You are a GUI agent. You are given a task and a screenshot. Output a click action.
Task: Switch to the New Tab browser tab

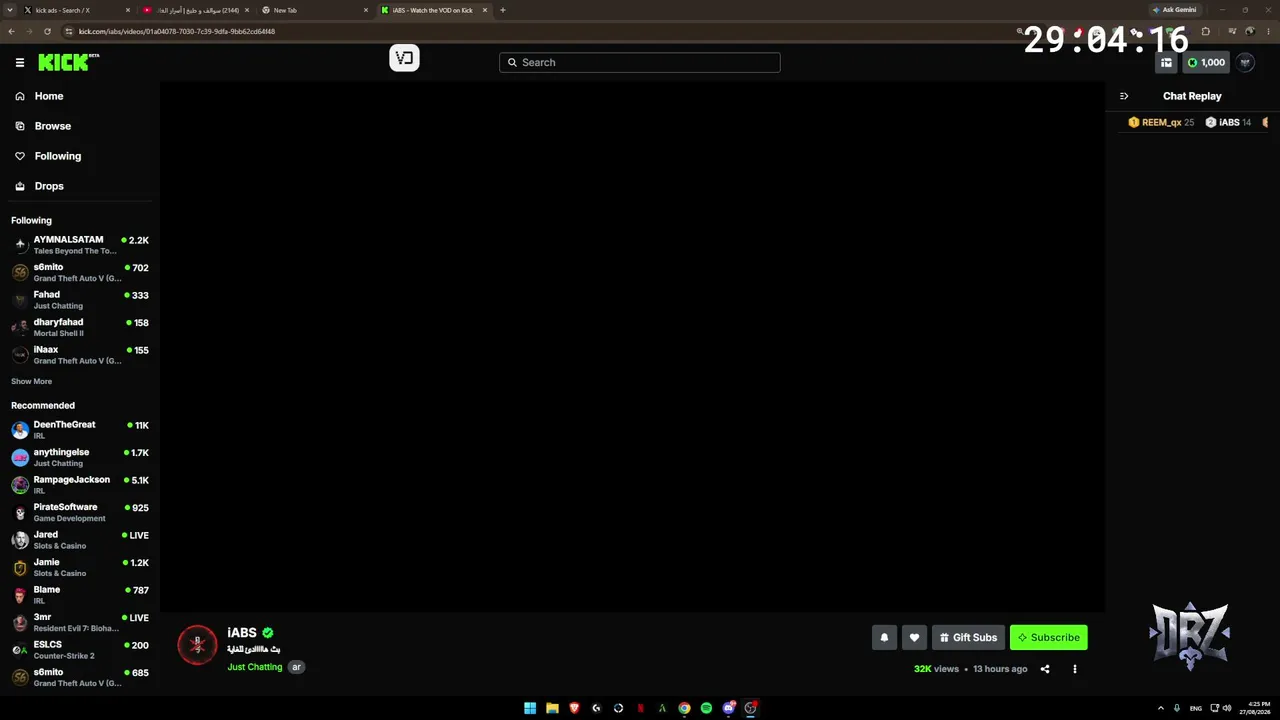click(314, 10)
